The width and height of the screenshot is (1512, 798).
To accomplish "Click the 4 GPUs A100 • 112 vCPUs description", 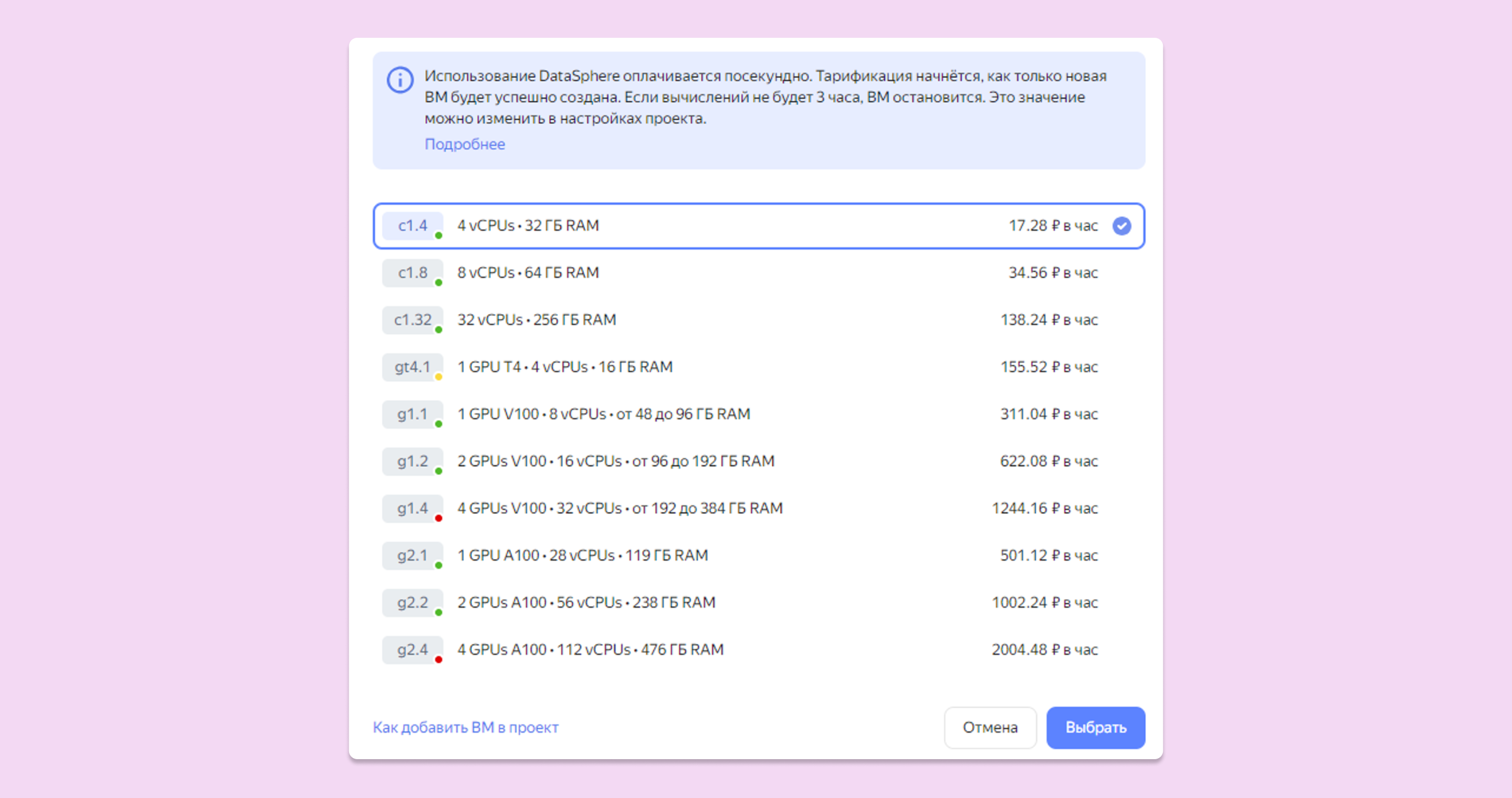I will pyautogui.click(x=591, y=649).
